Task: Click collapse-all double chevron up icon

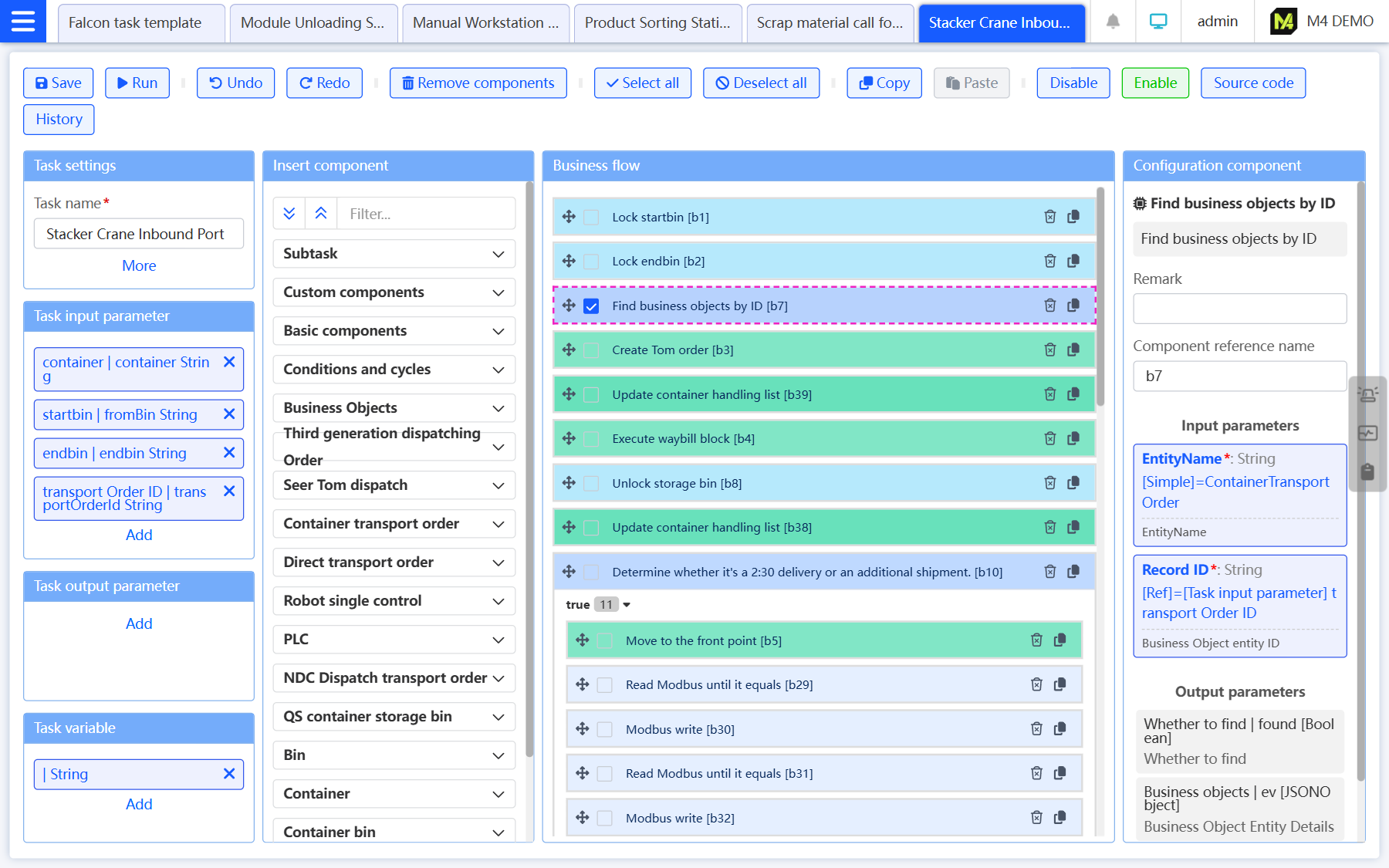Action: (321, 214)
